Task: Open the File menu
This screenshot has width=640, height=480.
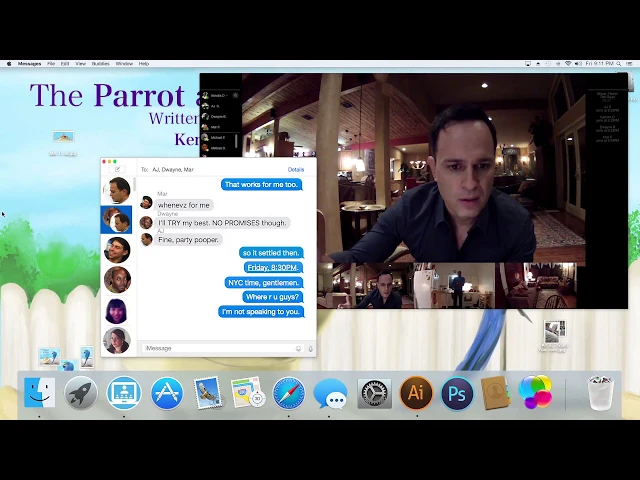Action: [51, 64]
